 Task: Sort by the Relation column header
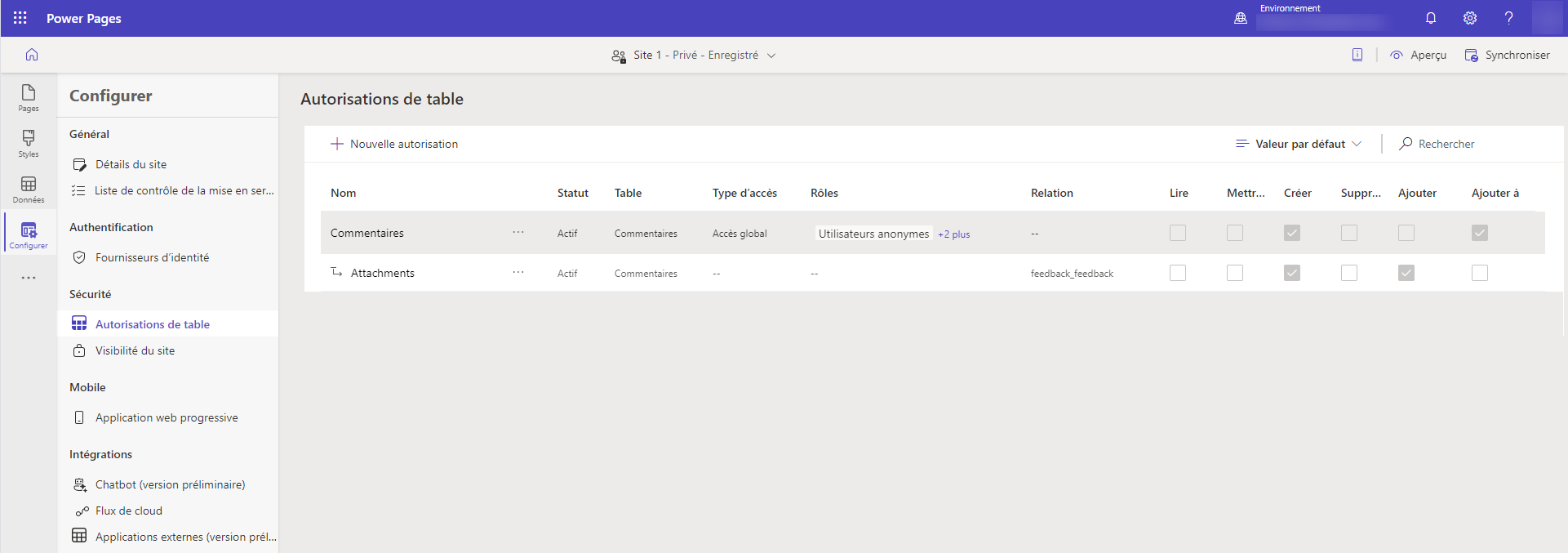pyautogui.click(x=1052, y=193)
